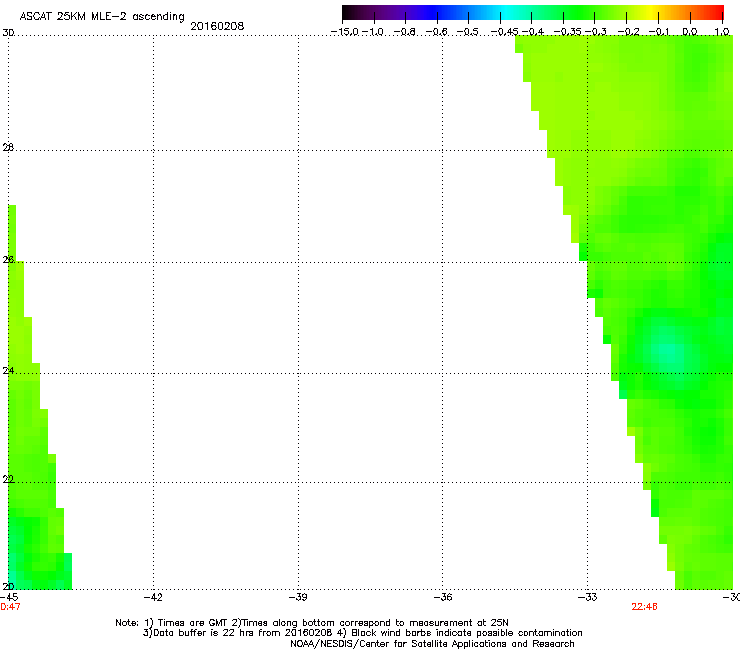Select latitude axis label 26
This screenshot has height=650, width=740.
tap(8, 260)
